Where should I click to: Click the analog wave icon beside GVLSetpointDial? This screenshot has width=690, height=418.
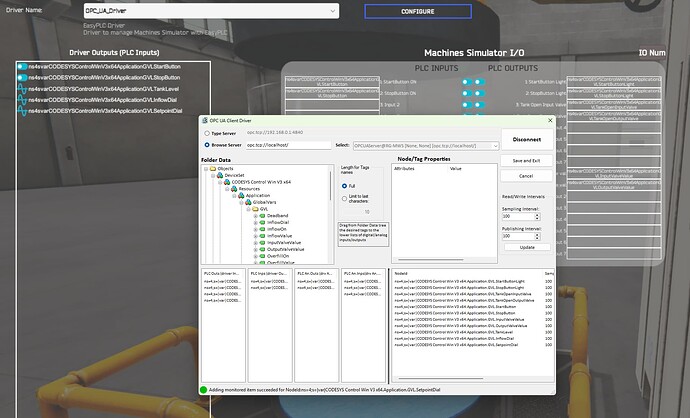coord(22,111)
